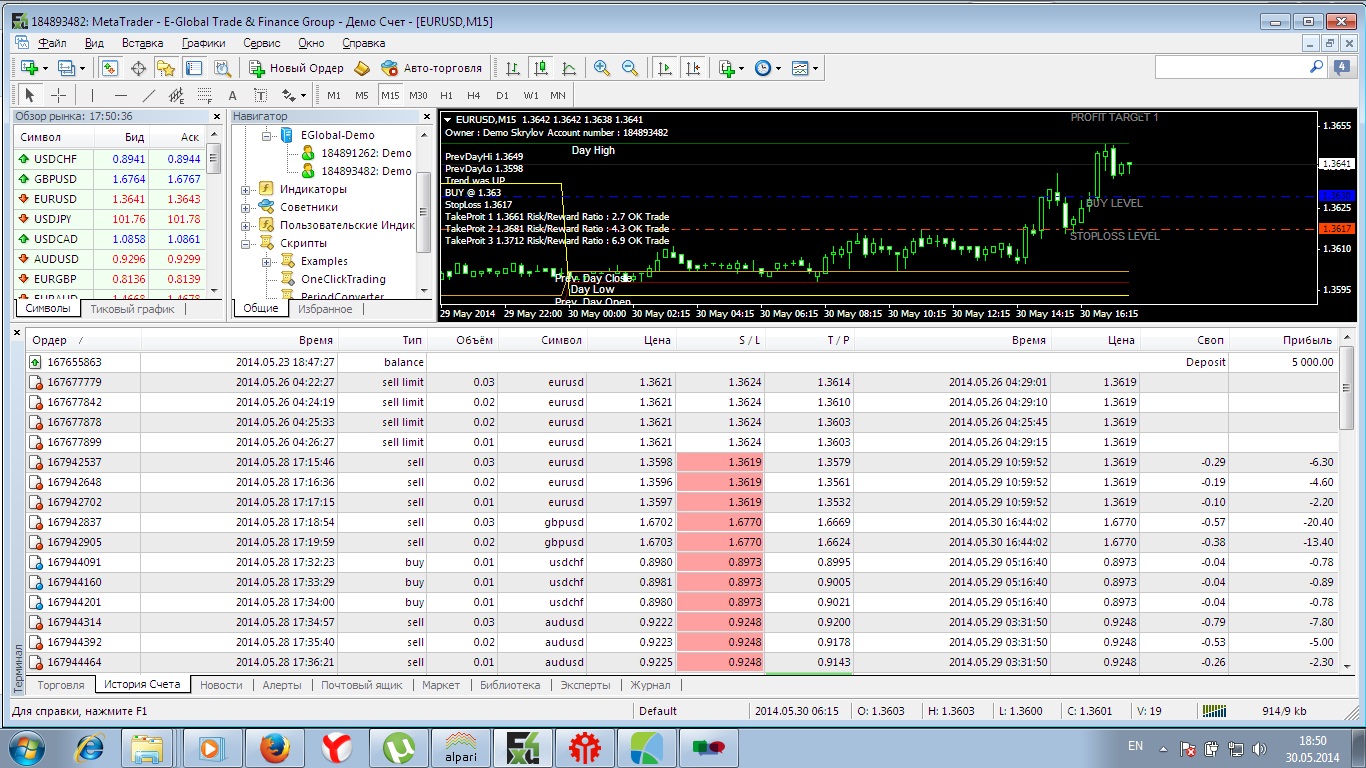Click the zoom in magnifier icon
This screenshot has height=768, width=1366.
point(602,68)
